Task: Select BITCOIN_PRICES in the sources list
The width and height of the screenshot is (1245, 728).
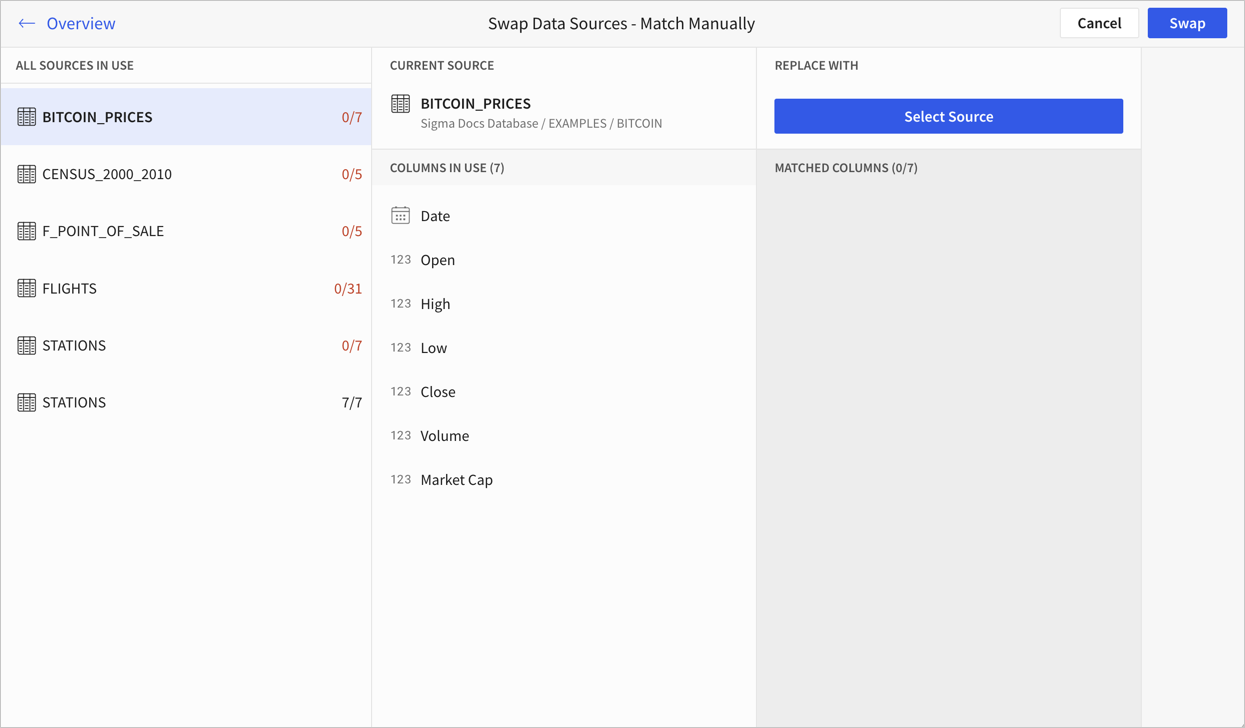Action: (186, 117)
